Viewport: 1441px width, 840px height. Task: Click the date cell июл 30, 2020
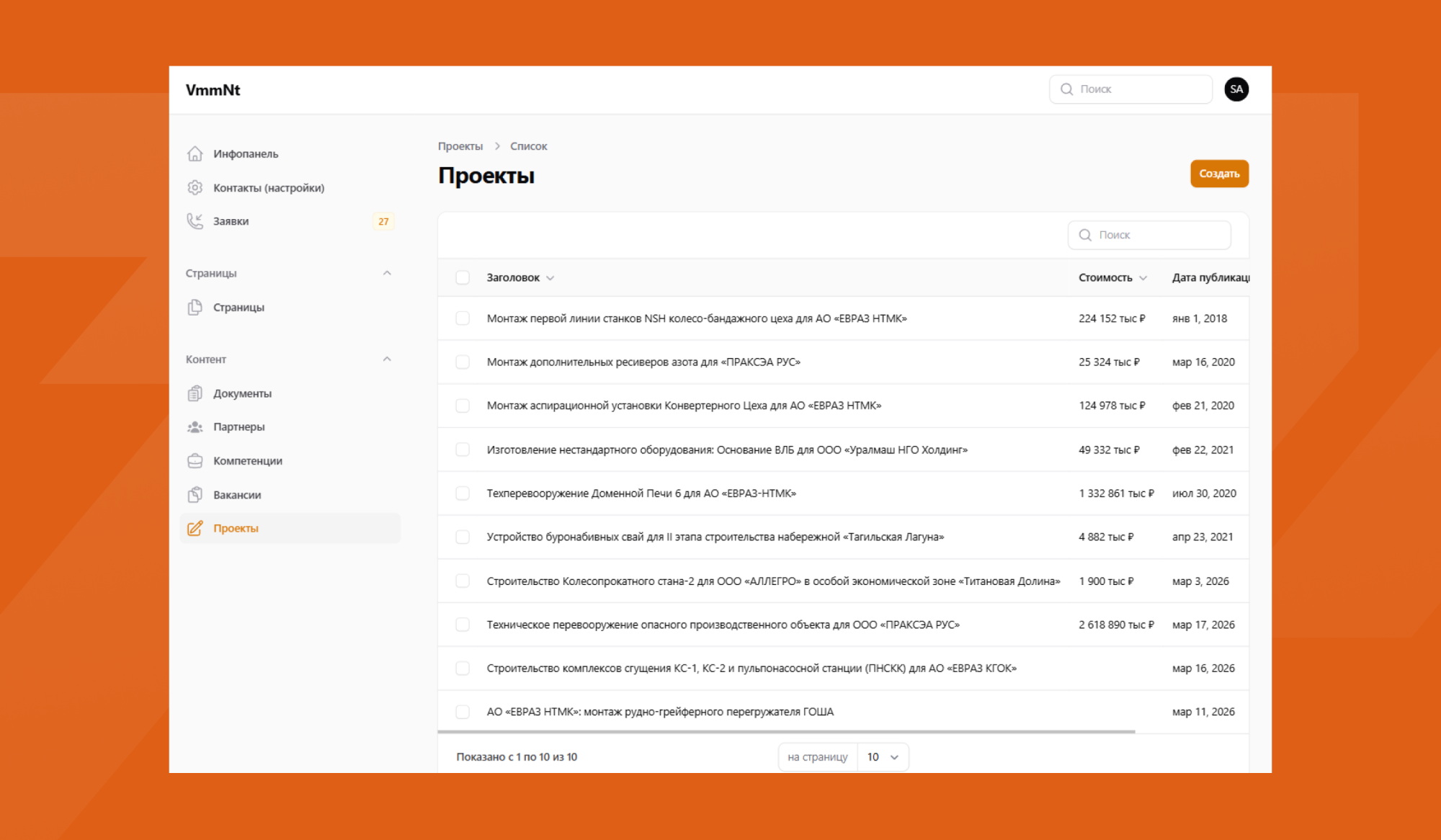[x=1204, y=493]
